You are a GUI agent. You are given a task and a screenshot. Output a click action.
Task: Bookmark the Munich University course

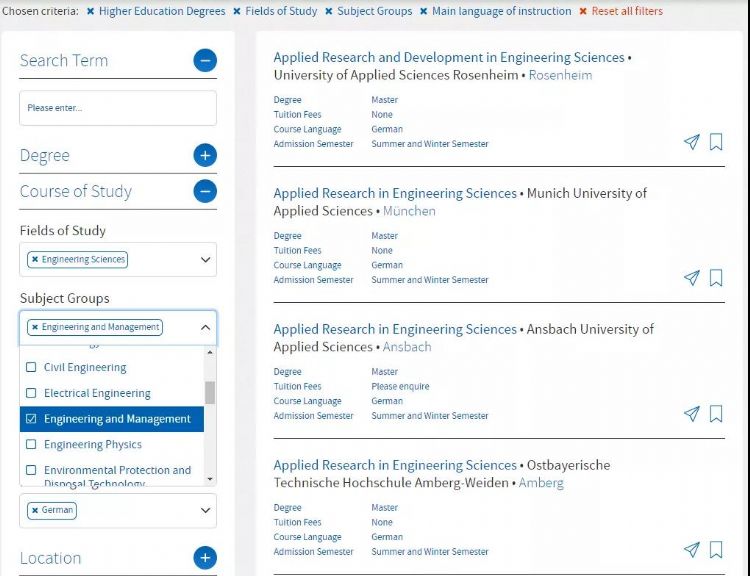coord(716,278)
